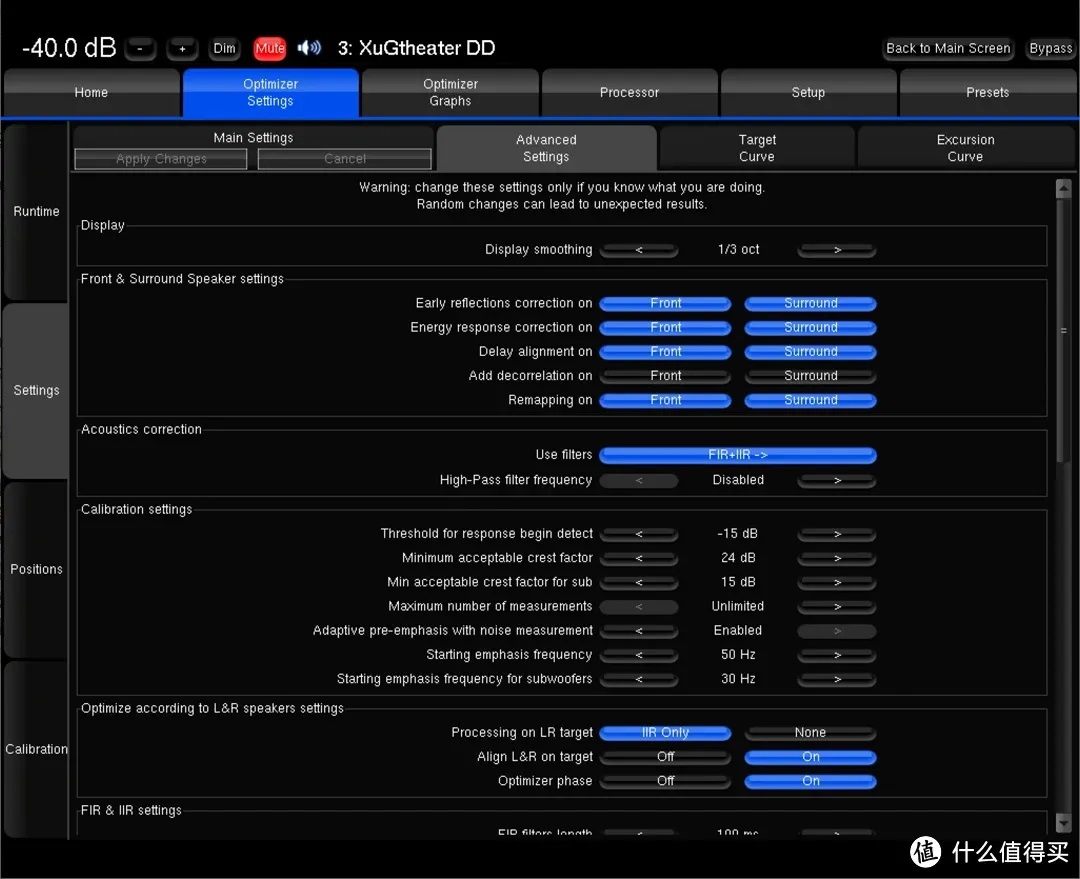Image resolution: width=1080 pixels, height=879 pixels.
Task: Click the -40.0 dB volume readout
Action: 69,48
